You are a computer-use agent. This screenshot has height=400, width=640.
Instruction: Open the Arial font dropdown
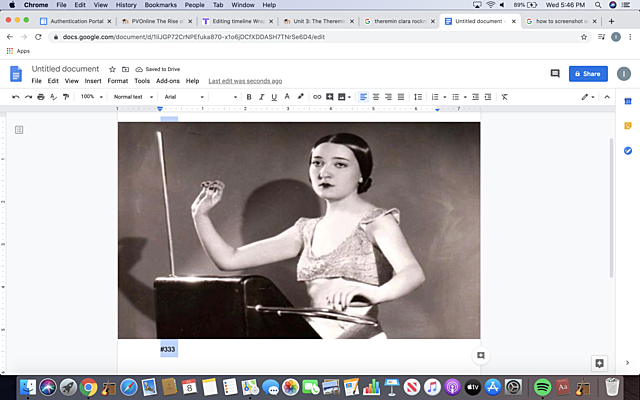tap(184, 97)
